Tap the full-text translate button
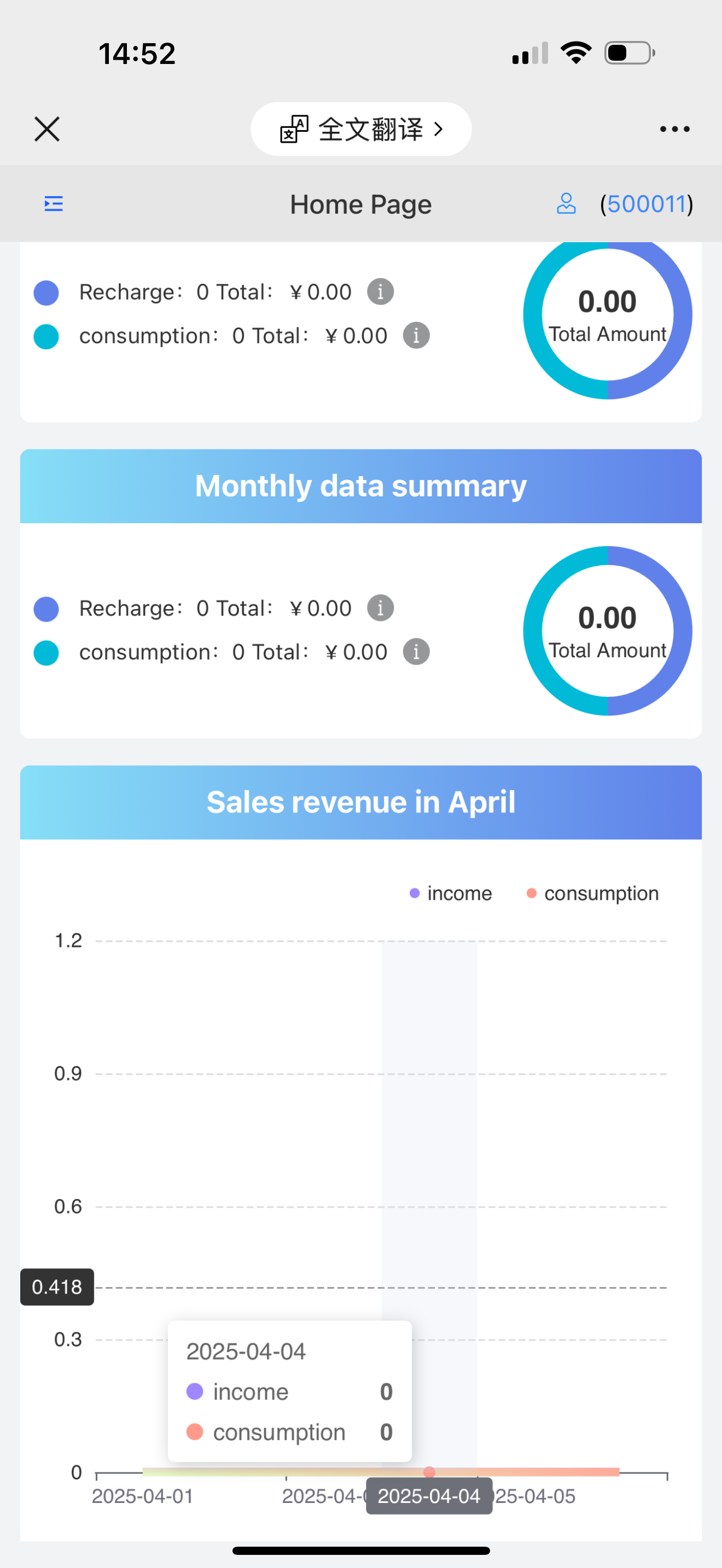The width and height of the screenshot is (722, 1568). click(x=360, y=129)
